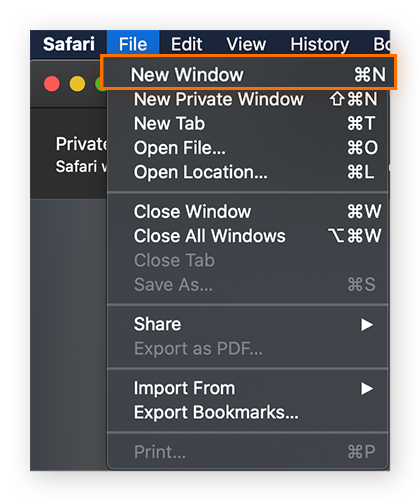Open the Edit menu
The width and height of the screenshot is (420, 500).
pos(186,44)
